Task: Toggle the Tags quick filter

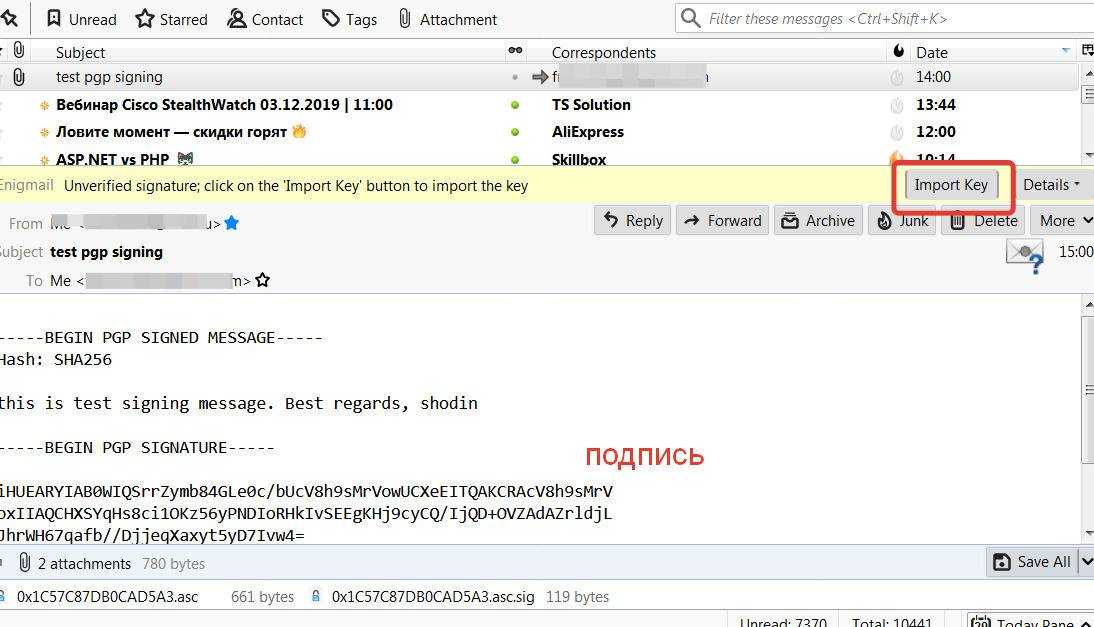Action: [350, 19]
